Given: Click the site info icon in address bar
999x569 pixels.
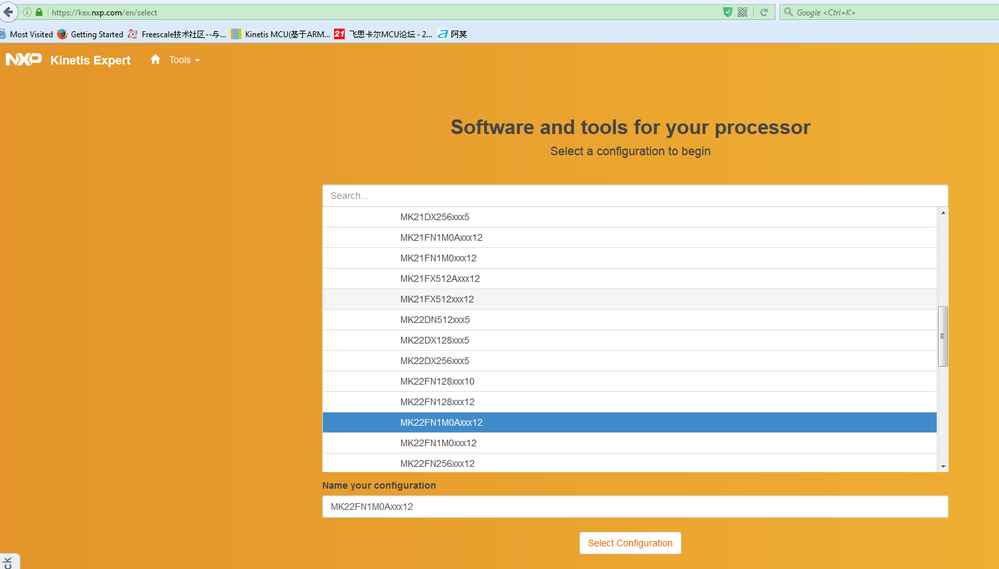Looking at the screenshot, I should tap(27, 12).
